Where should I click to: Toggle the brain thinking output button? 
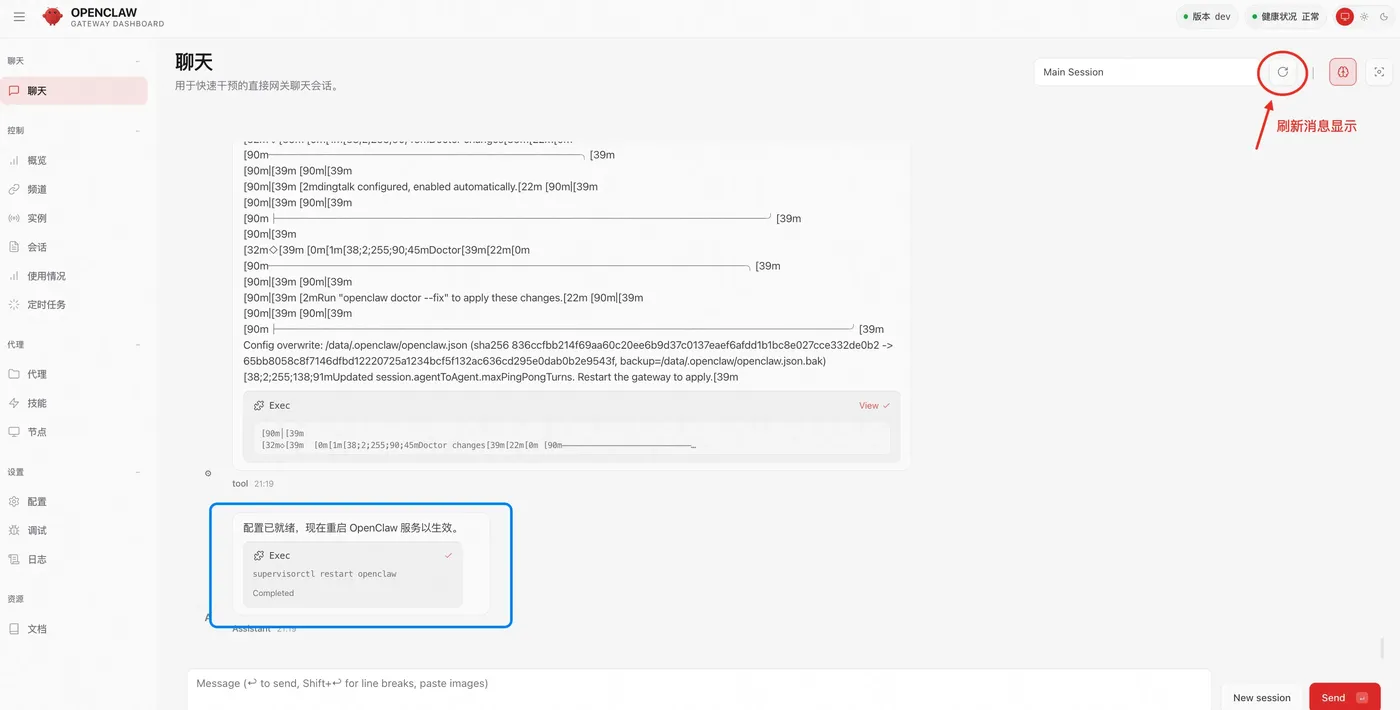[x=1343, y=72]
